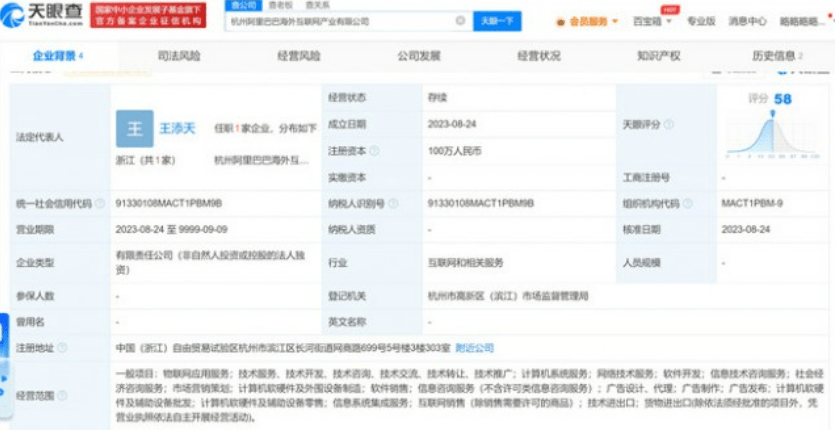Clear the search box with the X icon
The width and height of the screenshot is (840, 434).
(460, 20)
